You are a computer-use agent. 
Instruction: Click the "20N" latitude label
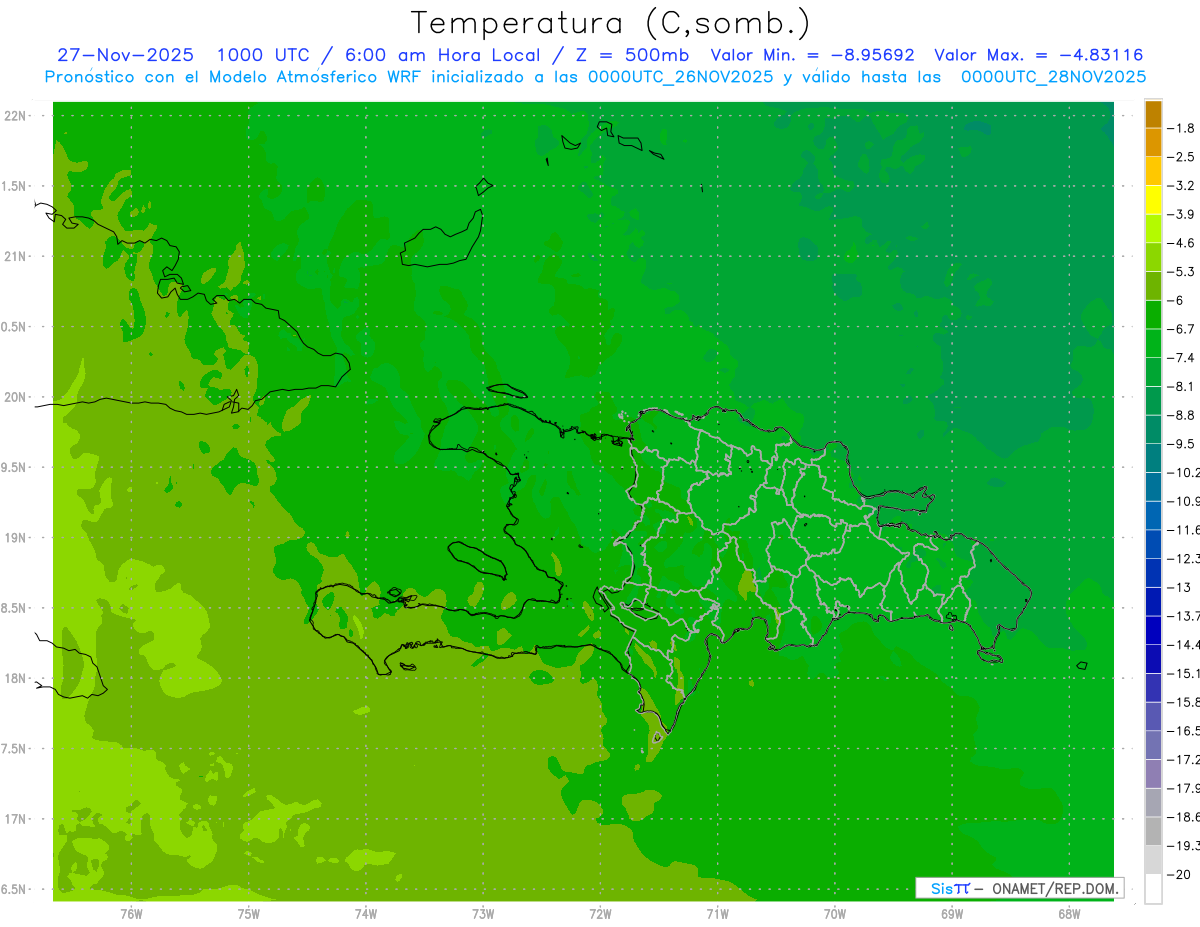[x=15, y=397]
